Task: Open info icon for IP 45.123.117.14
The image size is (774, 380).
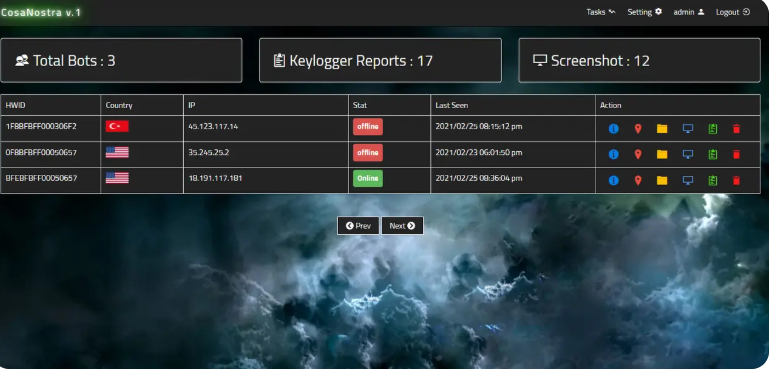Action: (x=614, y=129)
